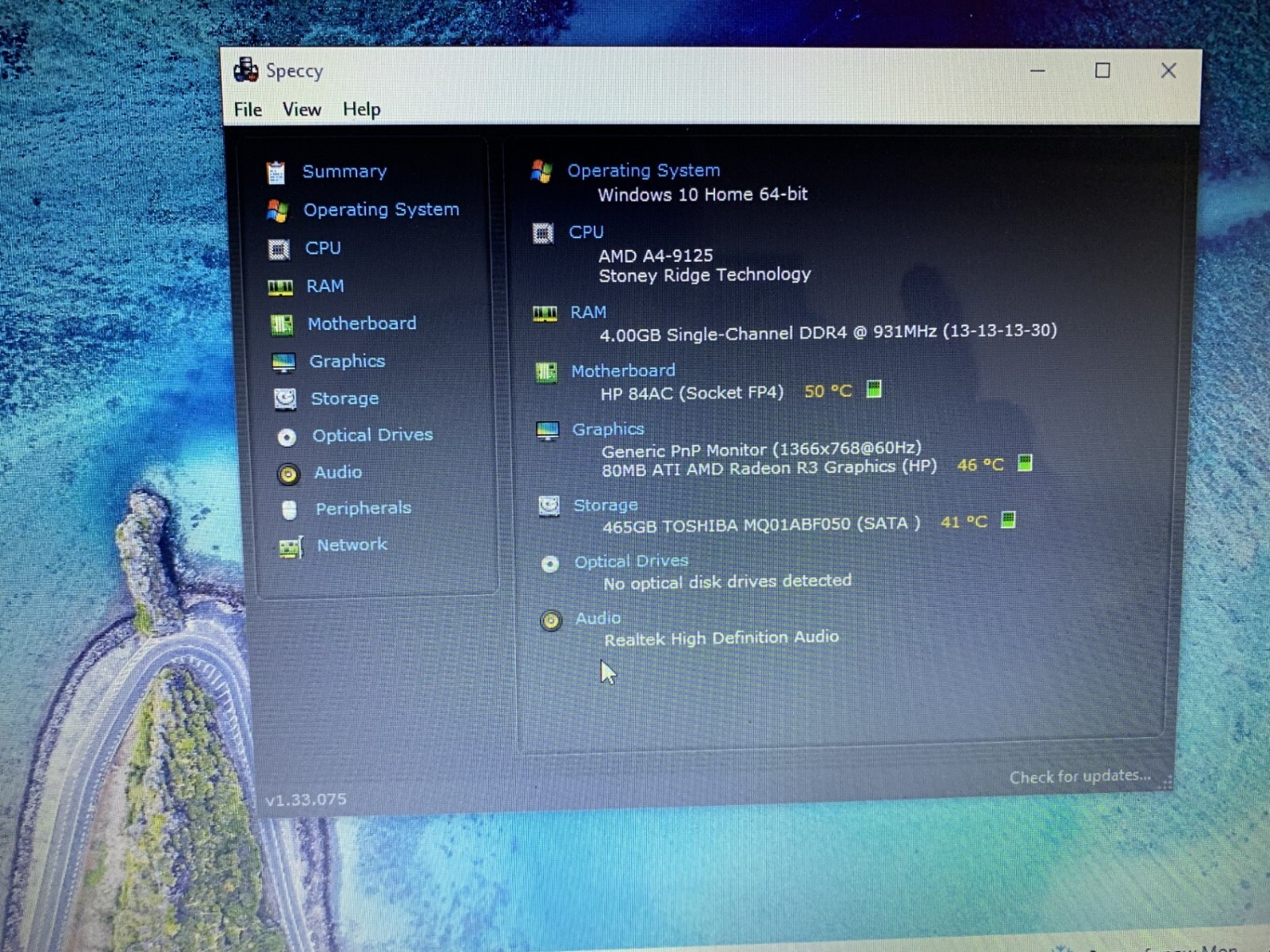Click the Storage hard drive icon in sidebar

coord(285,399)
